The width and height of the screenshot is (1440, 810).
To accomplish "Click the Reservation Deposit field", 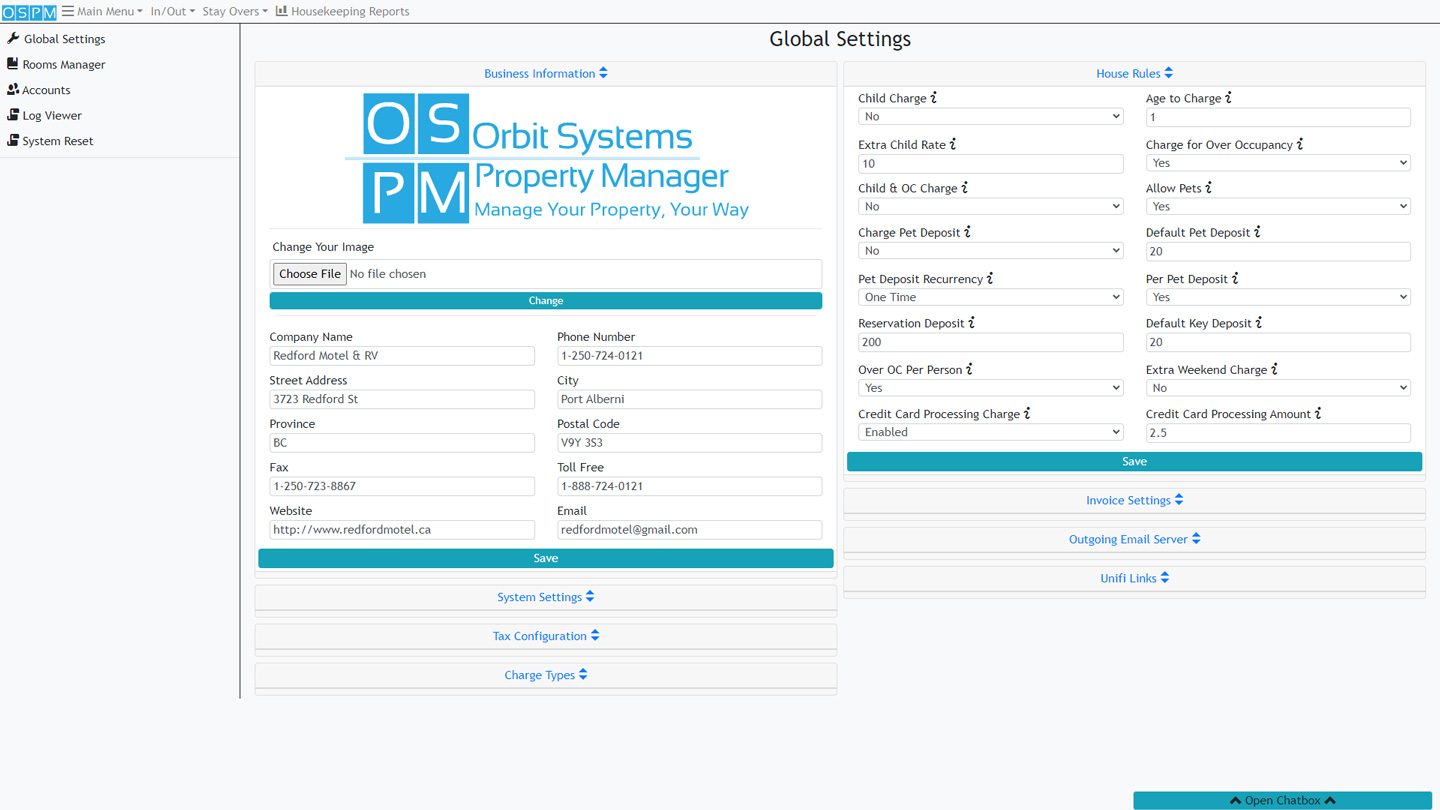I will pos(990,342).
